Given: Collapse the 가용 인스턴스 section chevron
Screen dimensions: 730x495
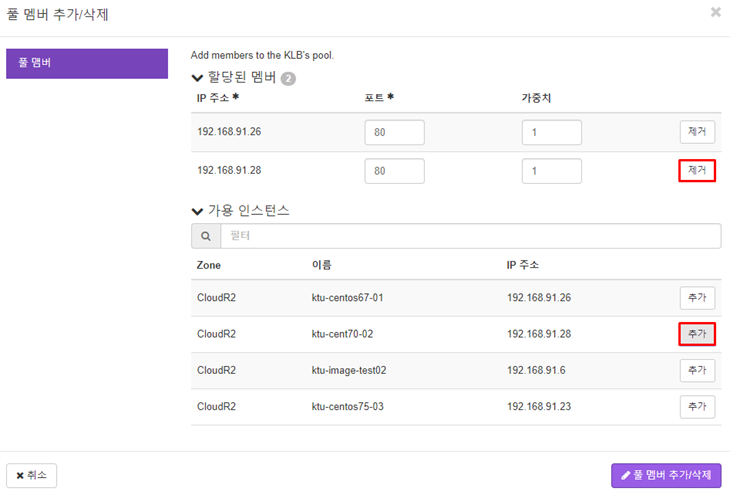Looking at the screenshot, I should (197, 211).
